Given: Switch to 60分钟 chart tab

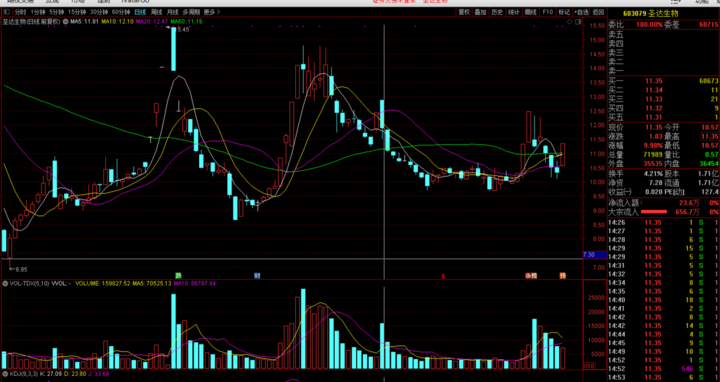Looking at the screenshot, I should click(121, 12).
